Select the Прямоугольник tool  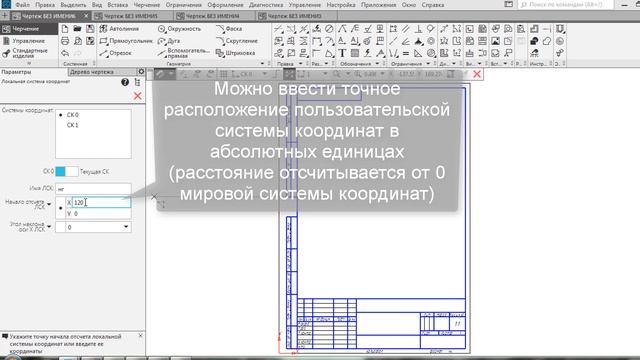[126, 41]
